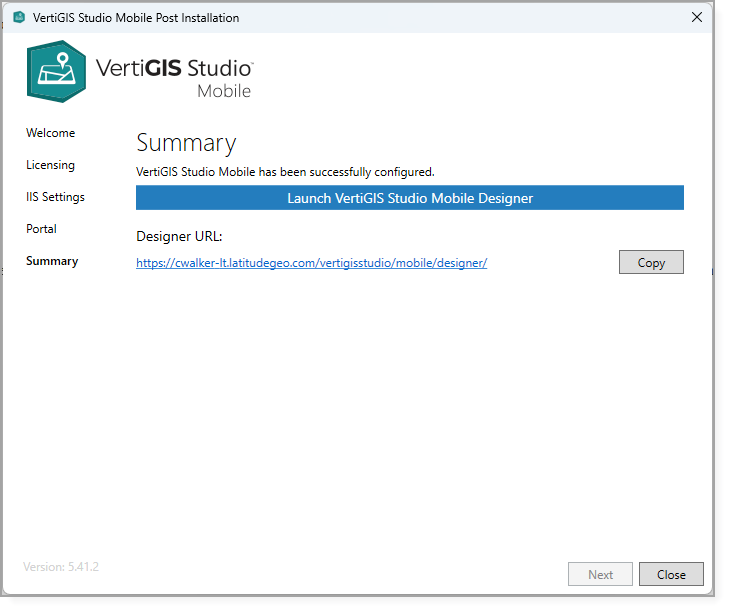Launch VertiGIS Studio Mobile Designer
The height and width of the screenshot is (612, 730).
coord(410,198)
